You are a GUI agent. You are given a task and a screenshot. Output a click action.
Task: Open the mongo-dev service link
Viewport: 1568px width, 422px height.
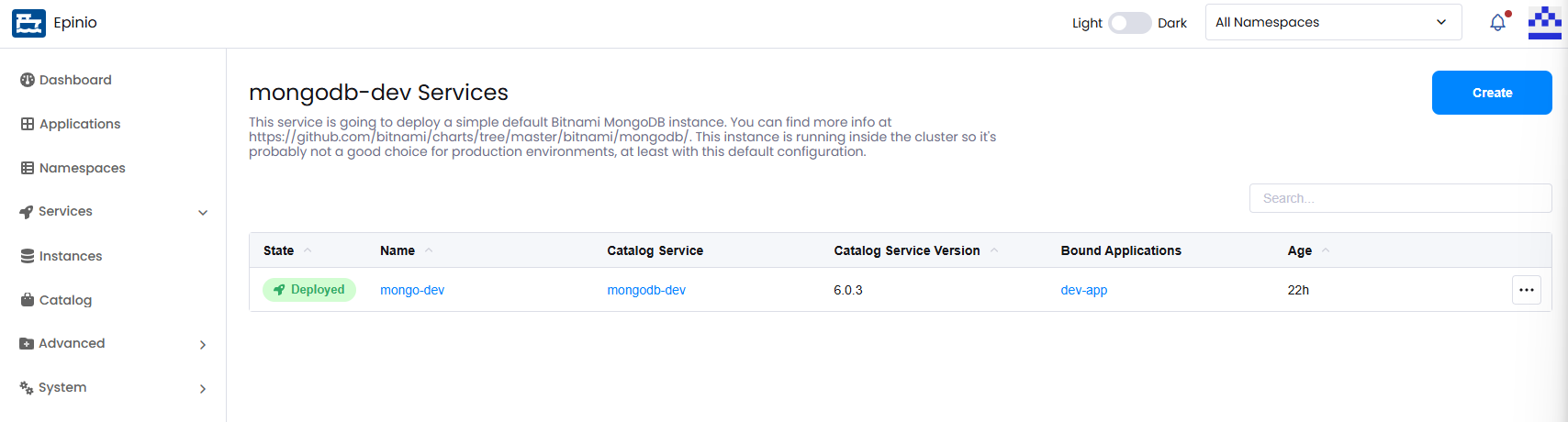[412, 290]
